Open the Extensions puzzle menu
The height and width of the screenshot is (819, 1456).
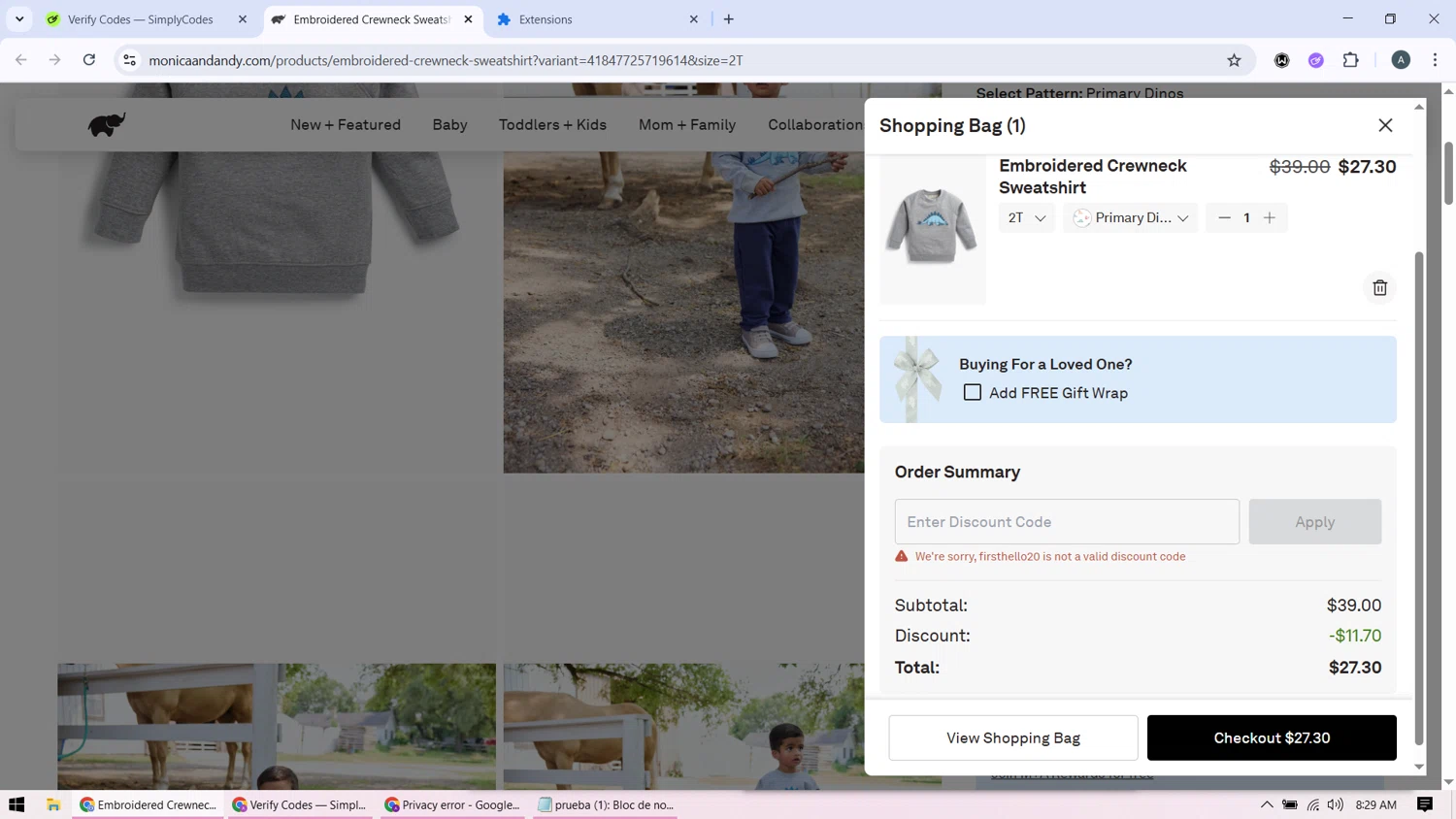[x=1350, y=60]
